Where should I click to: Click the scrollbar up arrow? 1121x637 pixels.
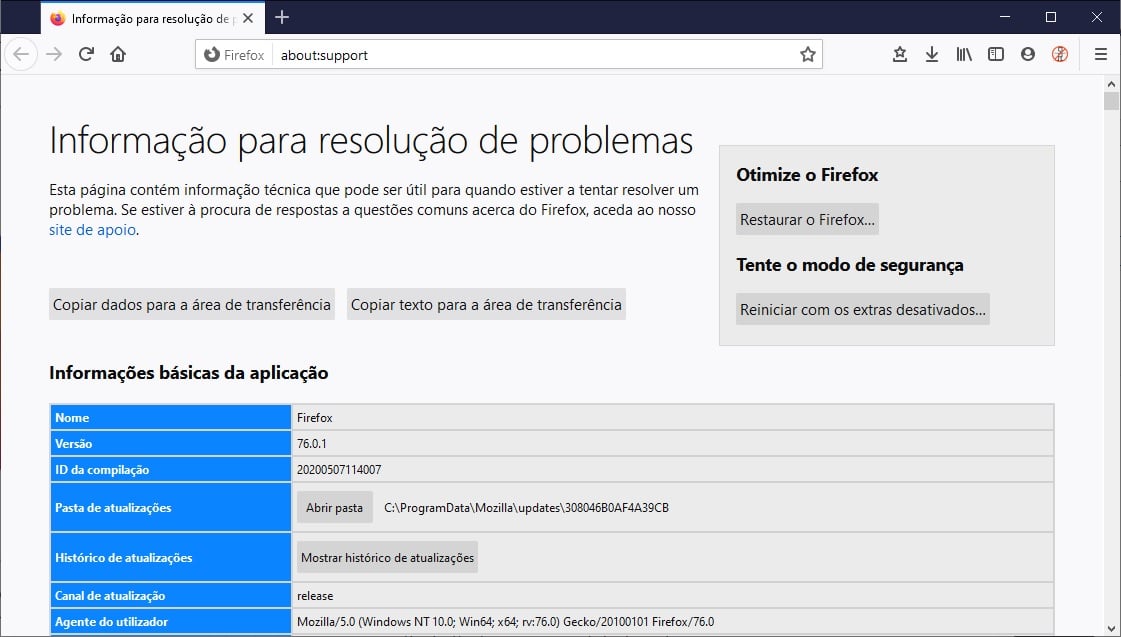tap(1111, 84)
